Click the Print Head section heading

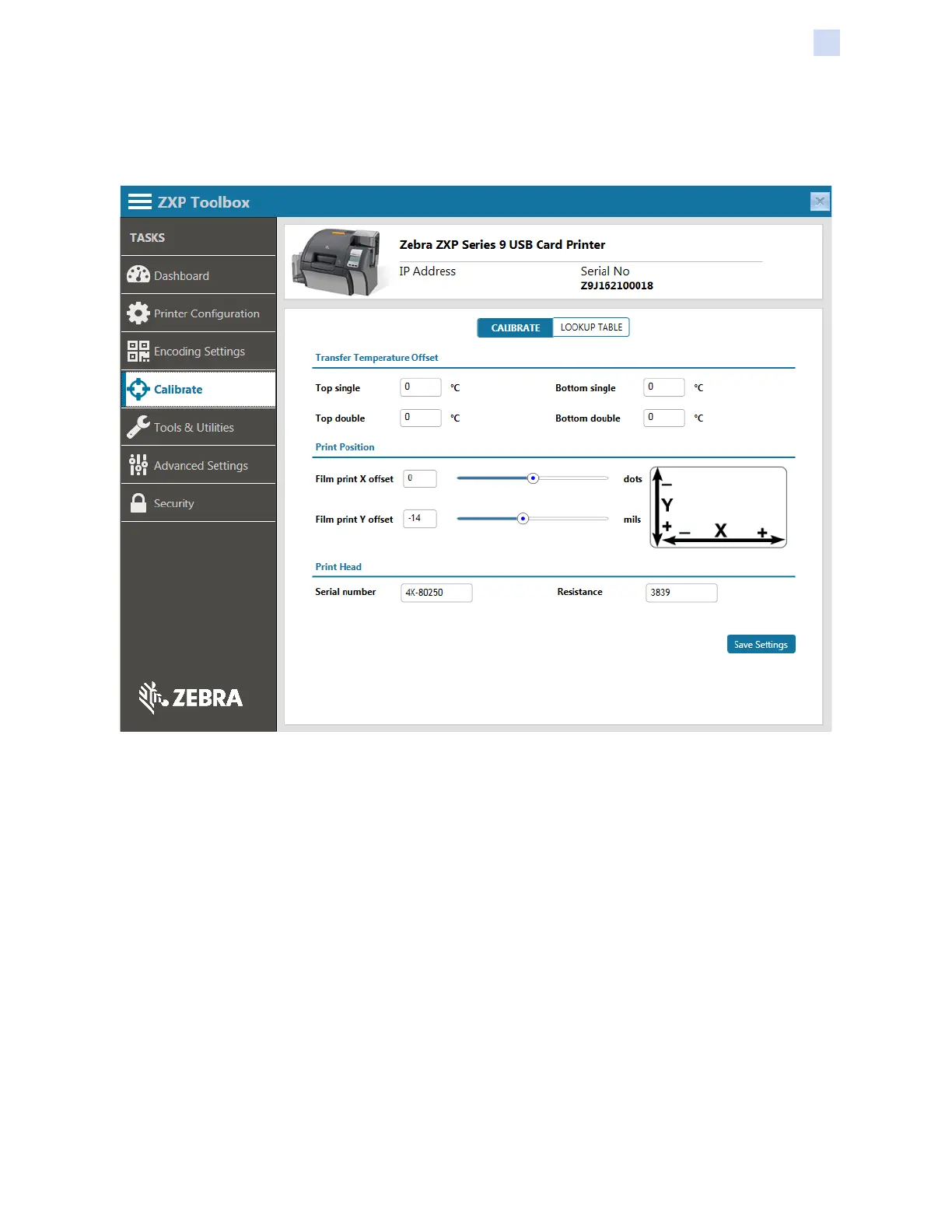[x=338, y=567]
